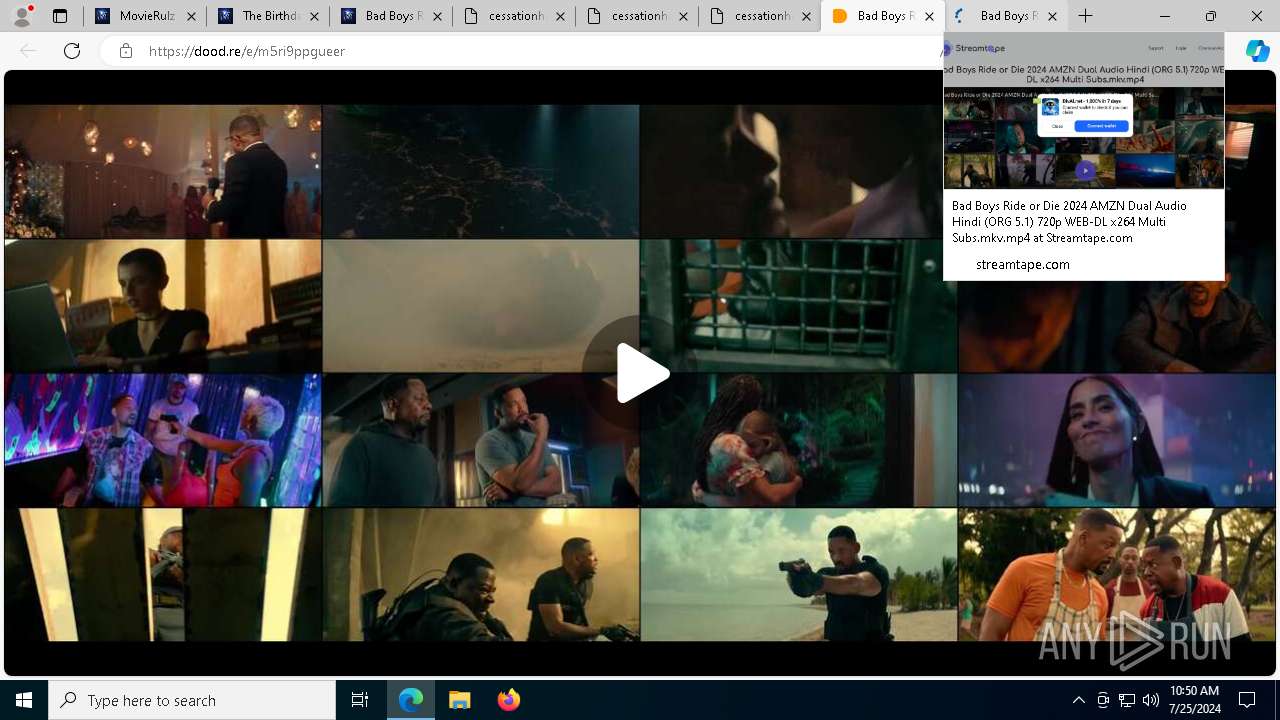Open the browser profile icon
1280x720 pixels.
pos(22,16)
